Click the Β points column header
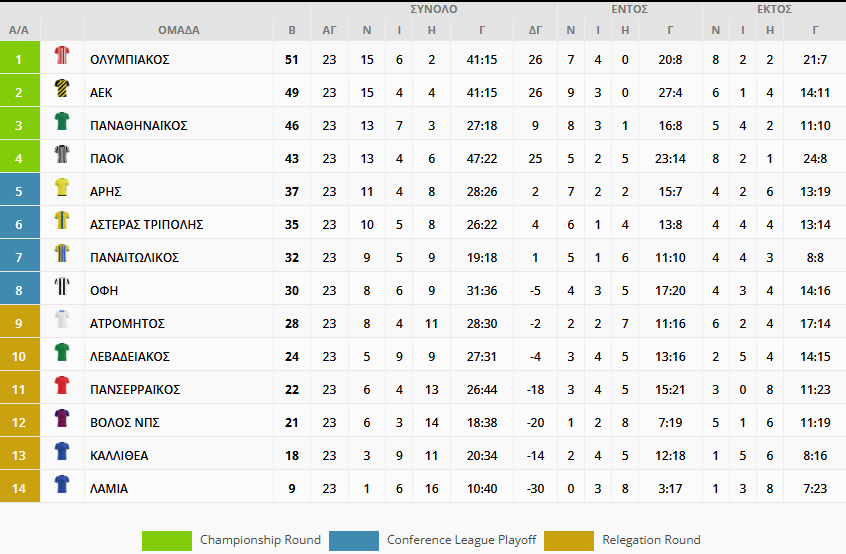The width and height of the screenshot is (846, 554). tap(292, 30)
